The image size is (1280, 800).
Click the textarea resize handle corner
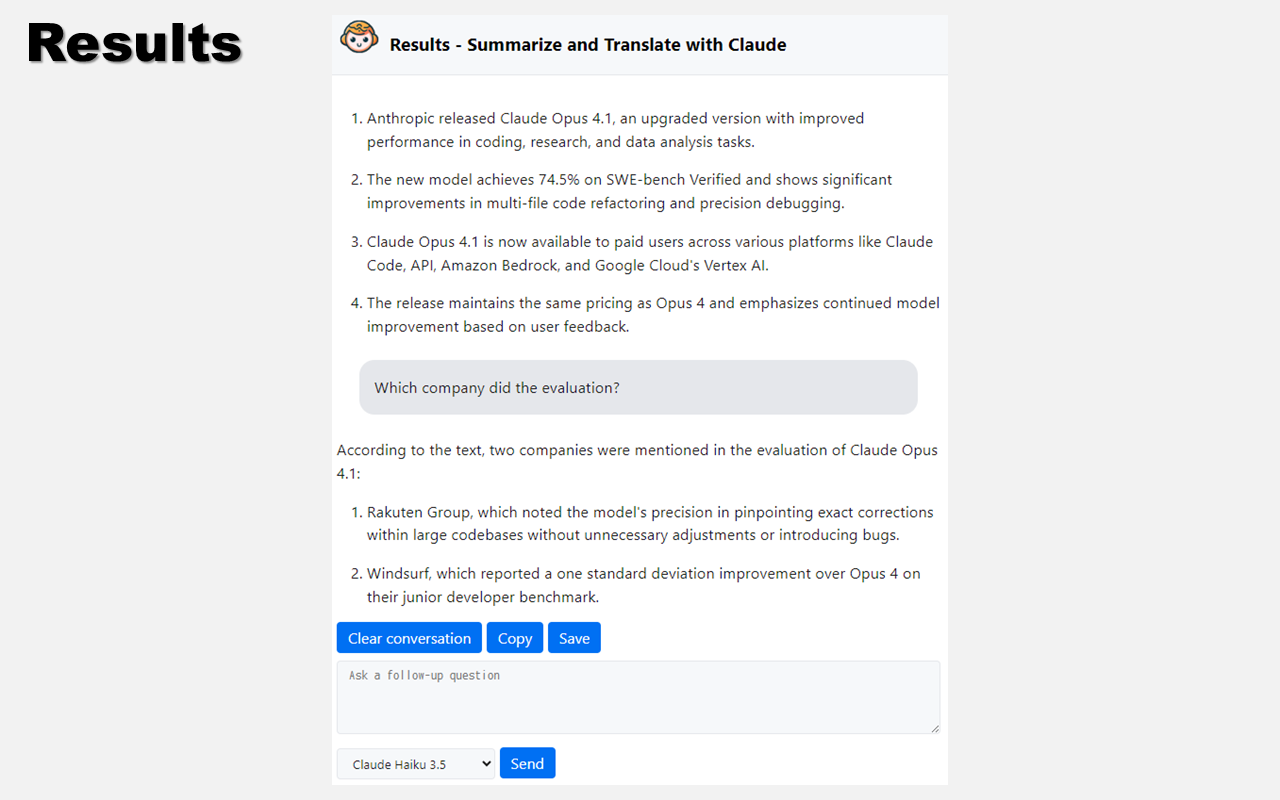[935, 728]
